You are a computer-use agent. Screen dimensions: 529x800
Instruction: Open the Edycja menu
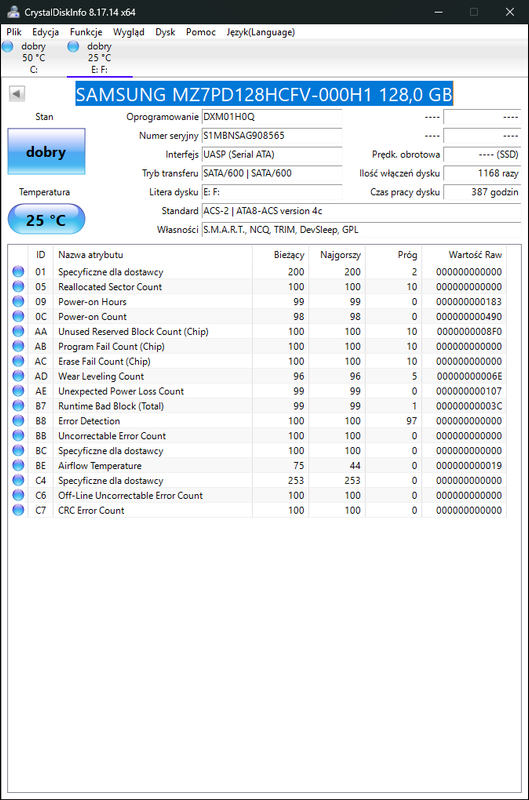click(45, 32)
